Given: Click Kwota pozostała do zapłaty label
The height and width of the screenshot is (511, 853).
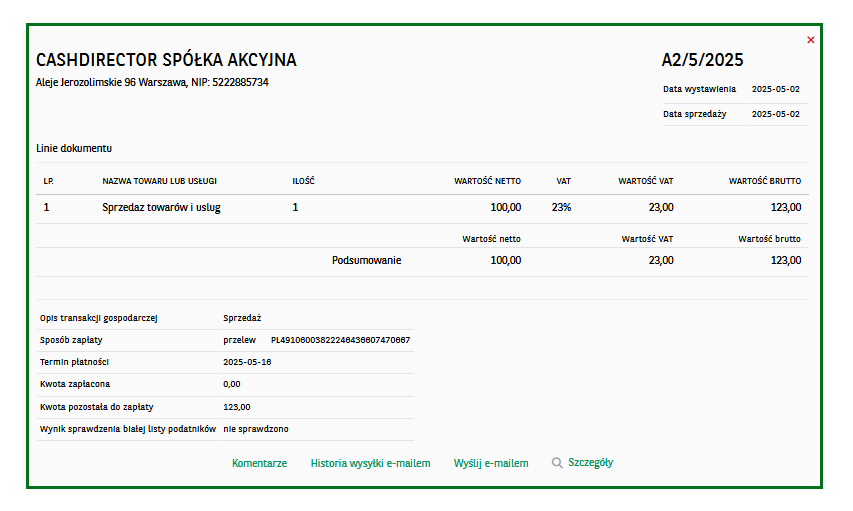Looking at the screenshot, I should 96,407.
